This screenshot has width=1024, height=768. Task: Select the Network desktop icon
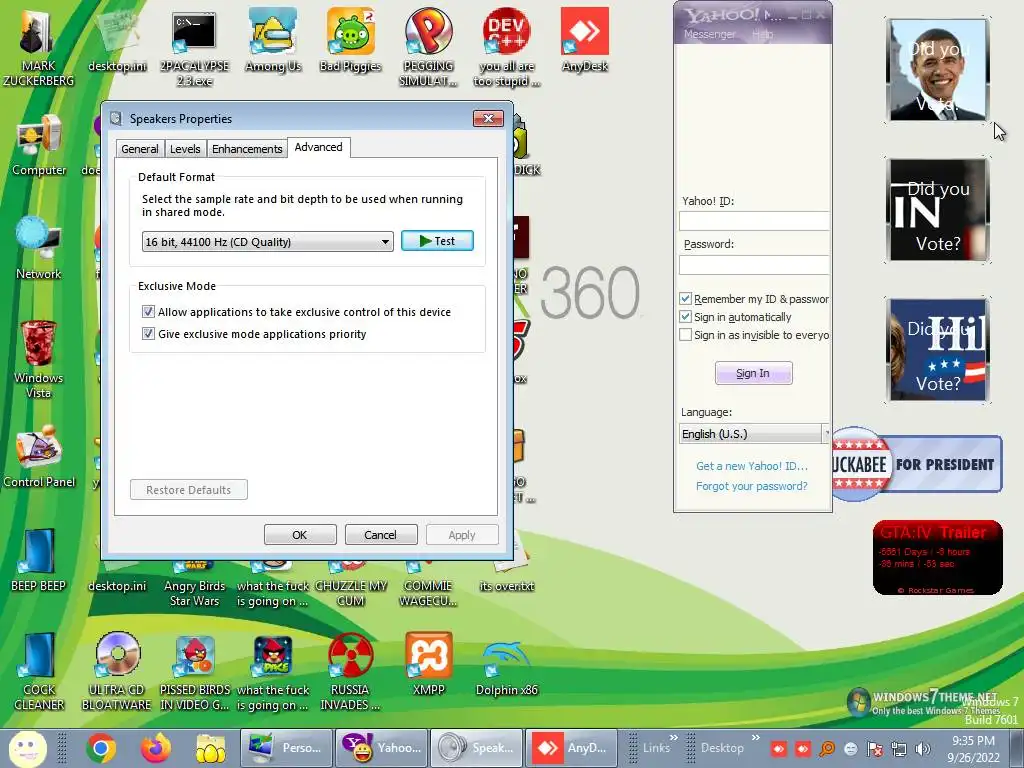click(39, 248)
